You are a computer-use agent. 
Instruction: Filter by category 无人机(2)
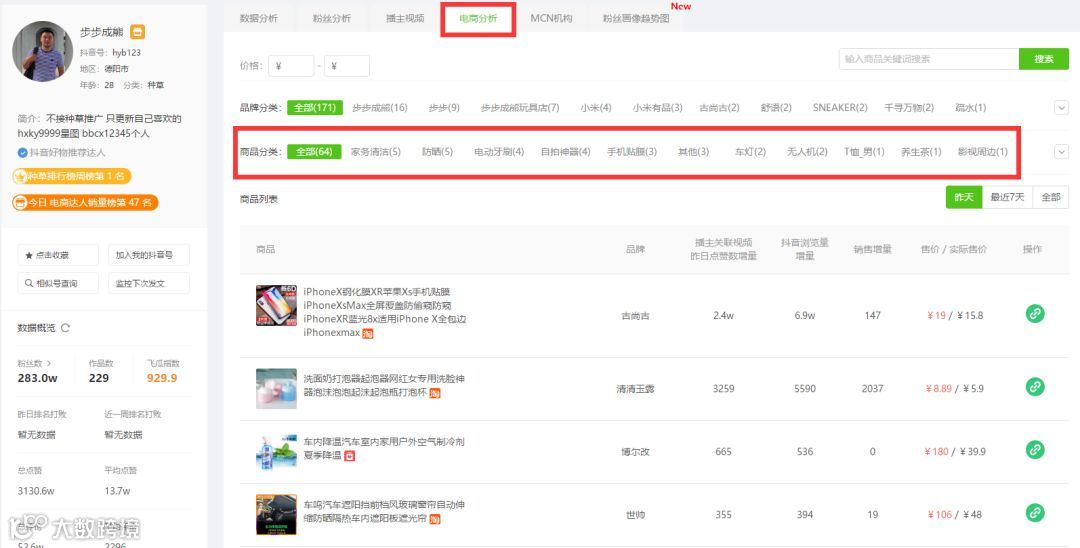(x=807, y=152)
